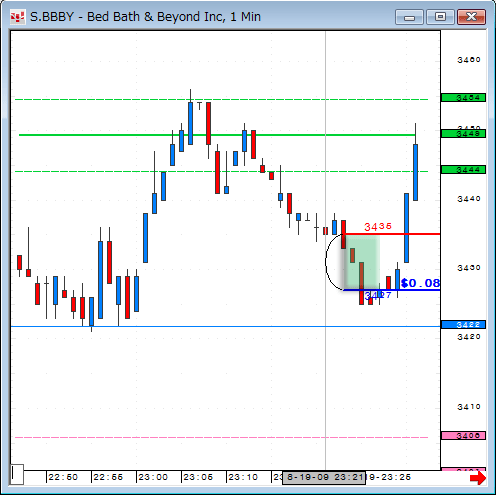496x495 pixels.
Task: Maximize the S.BBBY chart window
Action: (440, 17)
